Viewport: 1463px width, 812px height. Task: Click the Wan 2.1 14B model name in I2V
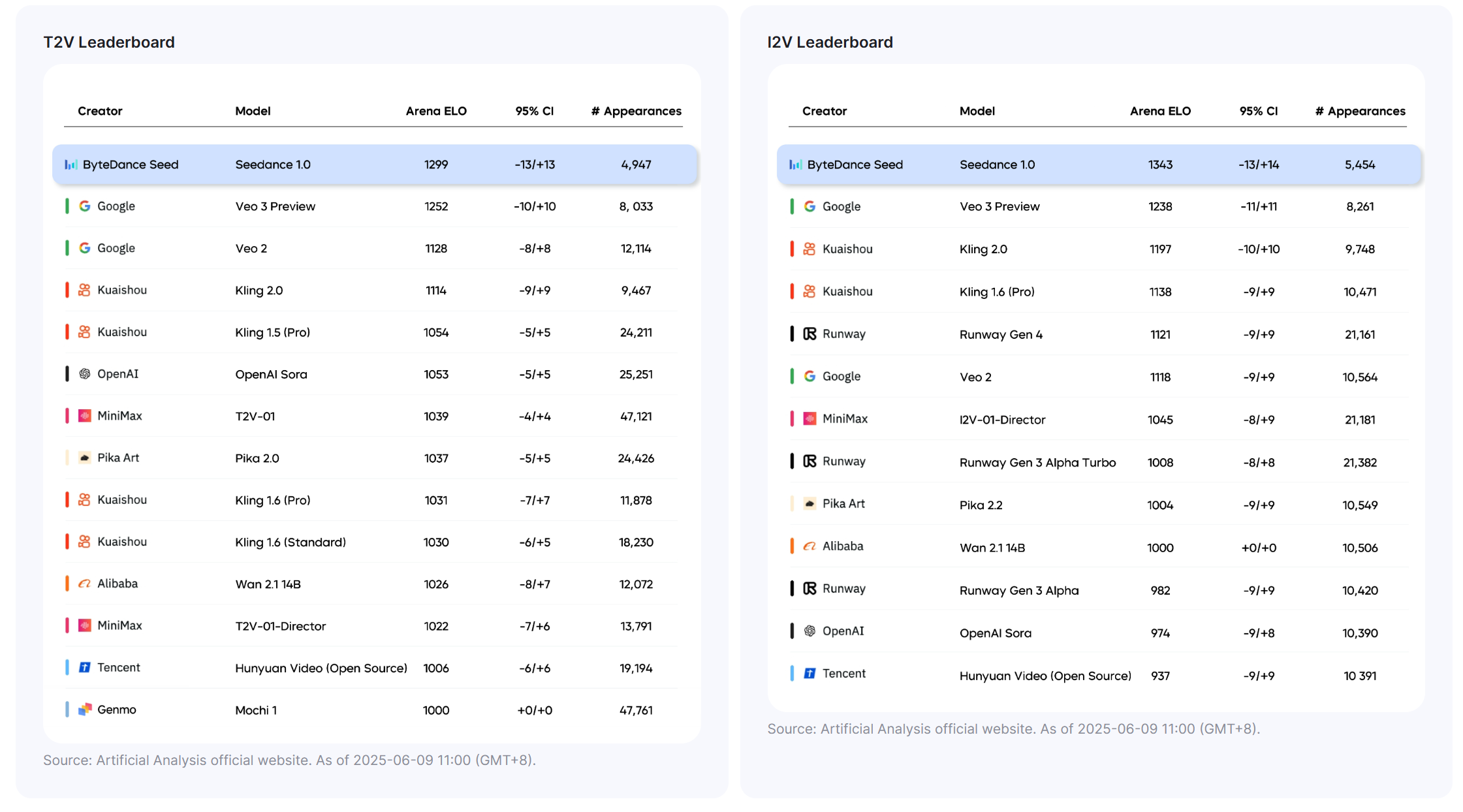992,548
